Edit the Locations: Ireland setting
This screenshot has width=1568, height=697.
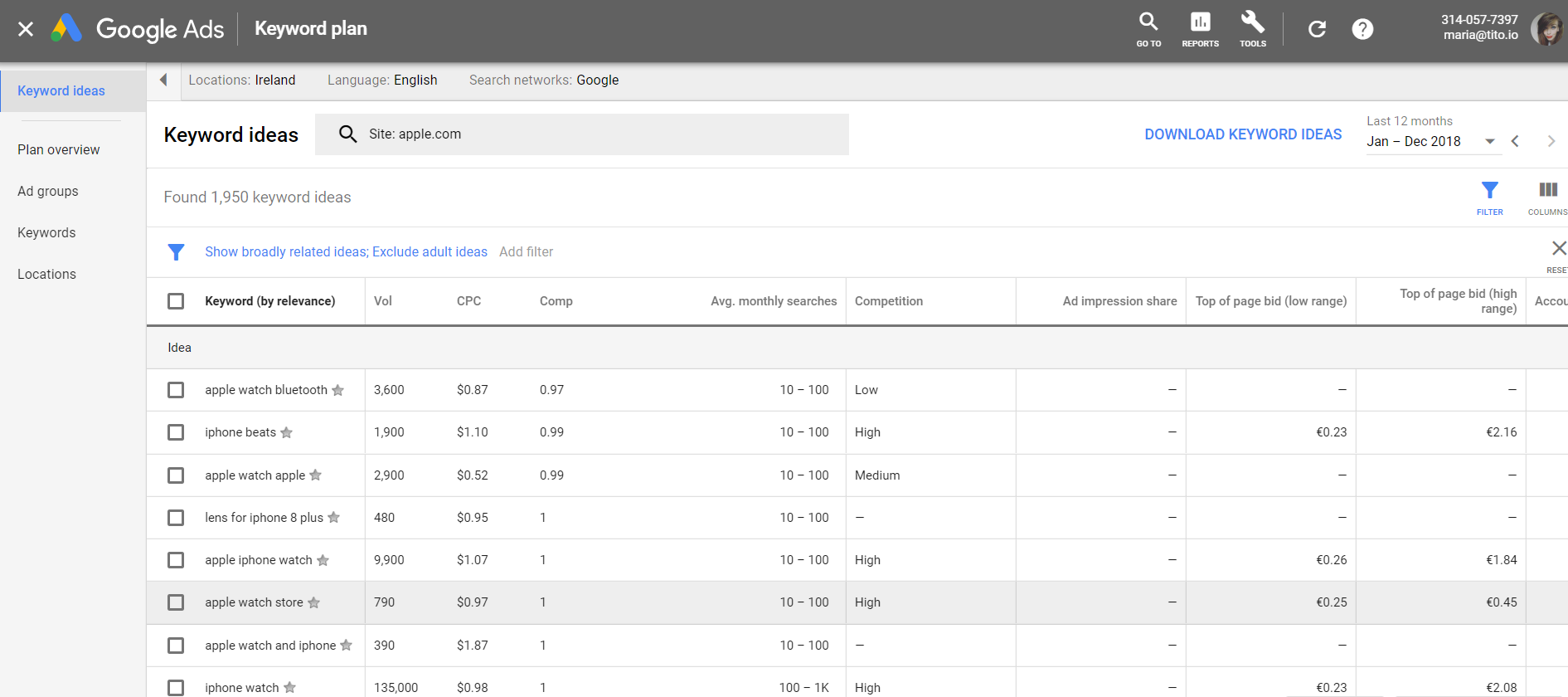click(x=242, y=80)
